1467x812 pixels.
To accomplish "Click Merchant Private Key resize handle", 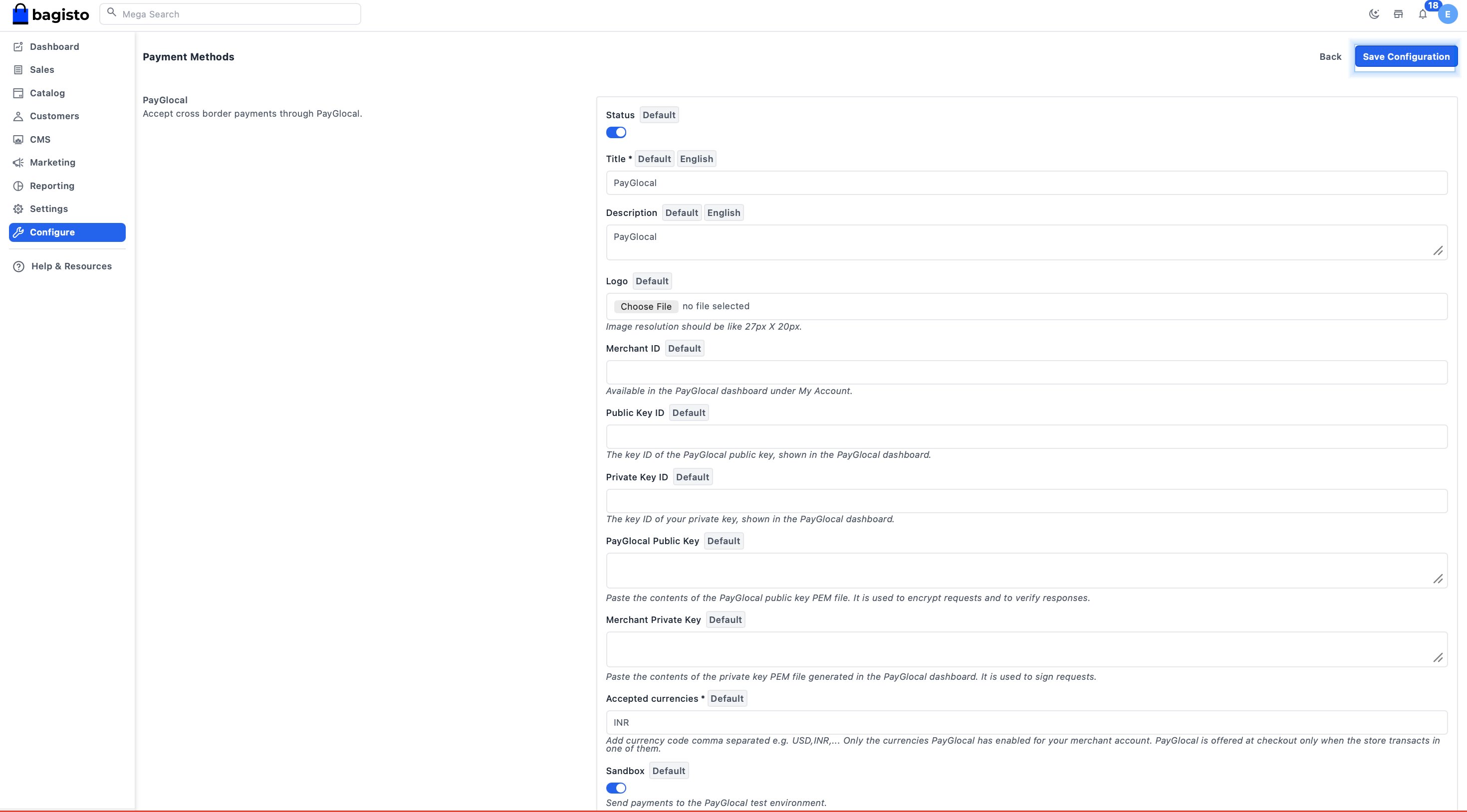I will 1438,658.
